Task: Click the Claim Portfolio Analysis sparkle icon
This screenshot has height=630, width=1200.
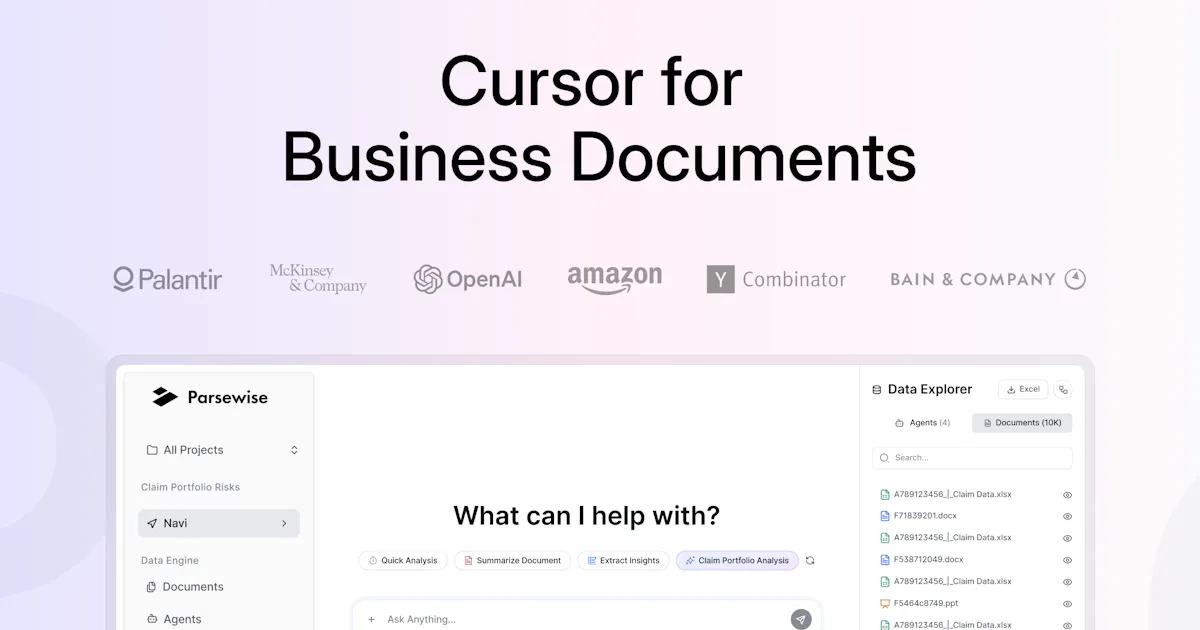Action: (x=690, y=561)
